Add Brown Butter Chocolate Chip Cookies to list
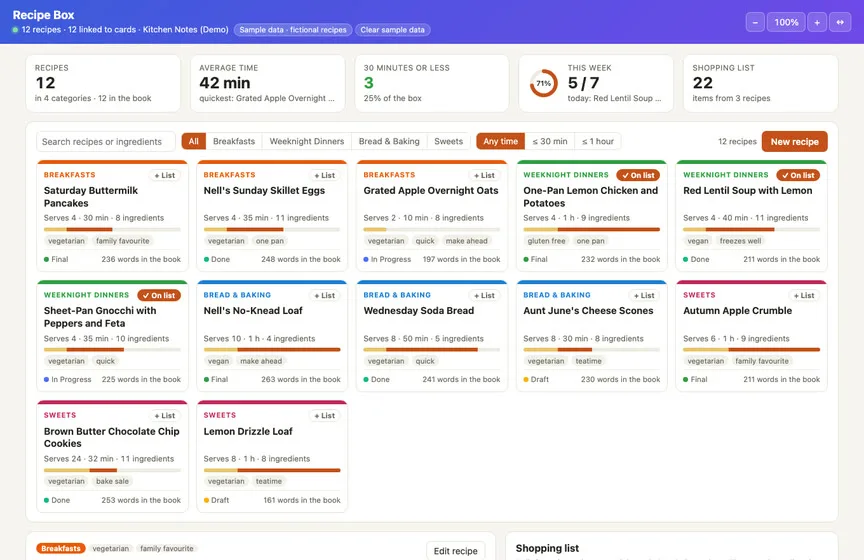Viewport: 864px width, 560px height. click(165, 416)
